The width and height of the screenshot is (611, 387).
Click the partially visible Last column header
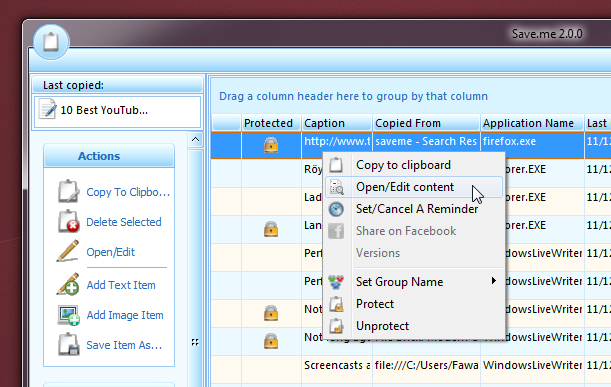[x=597, y=123]
